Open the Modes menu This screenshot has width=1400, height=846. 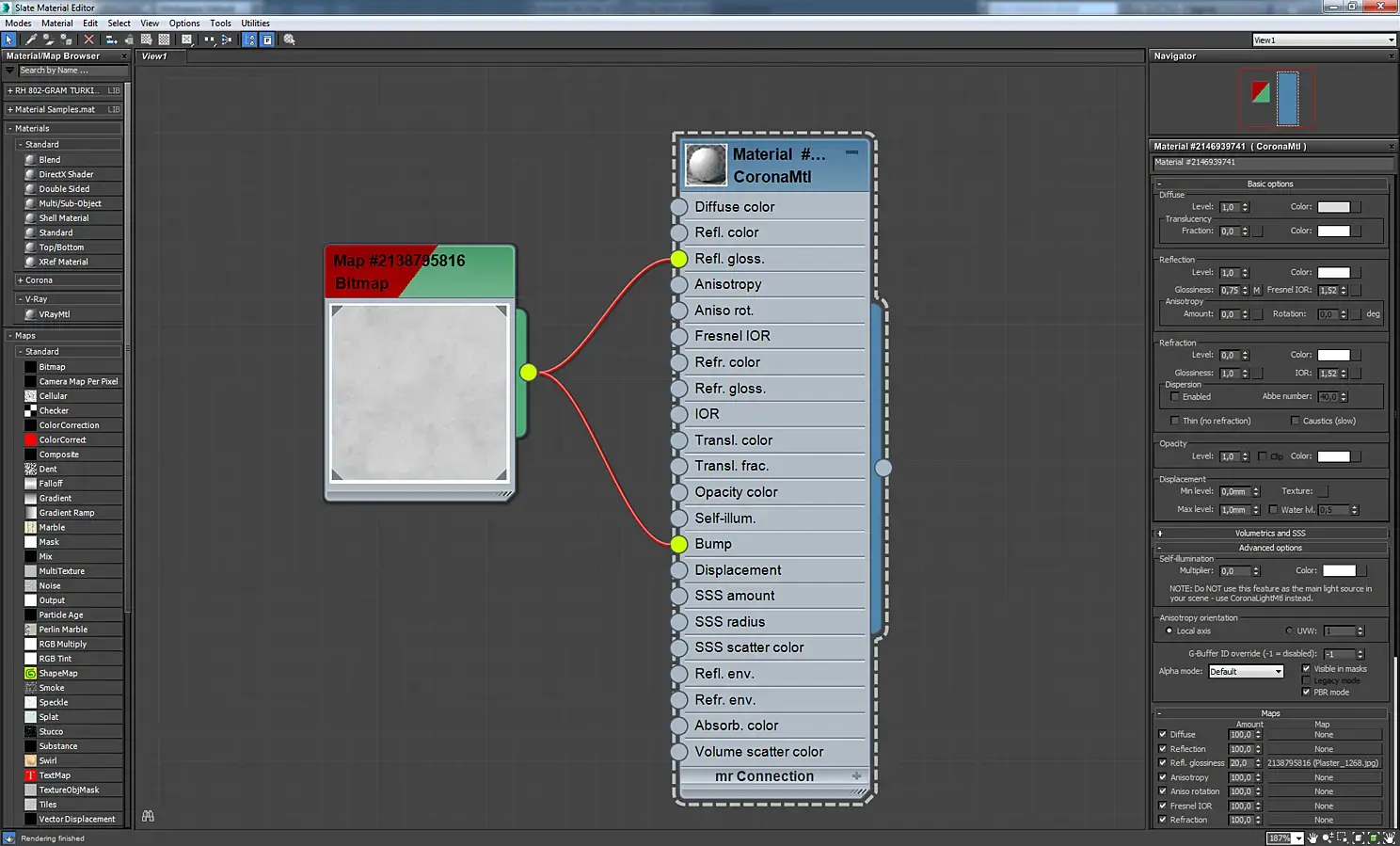(x=18, y=24)
